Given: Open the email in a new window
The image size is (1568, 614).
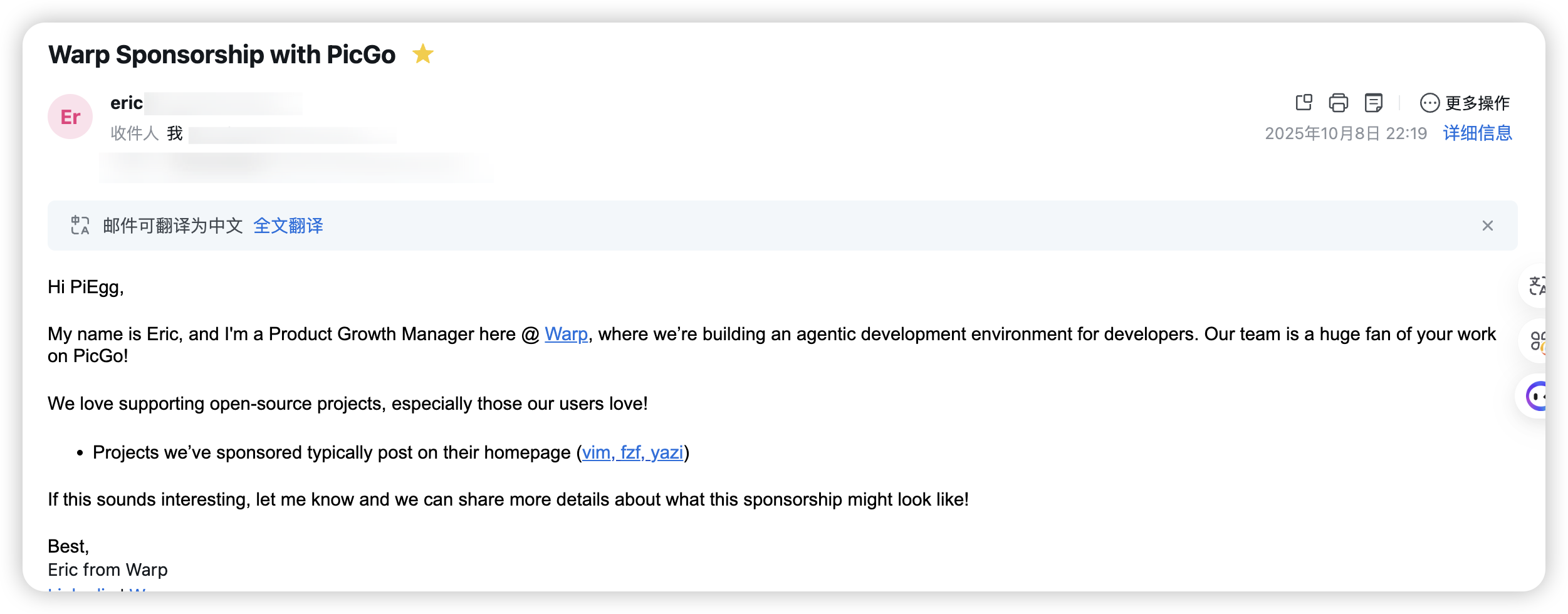Looking at the screenshot, I should tap(1304, 102).
